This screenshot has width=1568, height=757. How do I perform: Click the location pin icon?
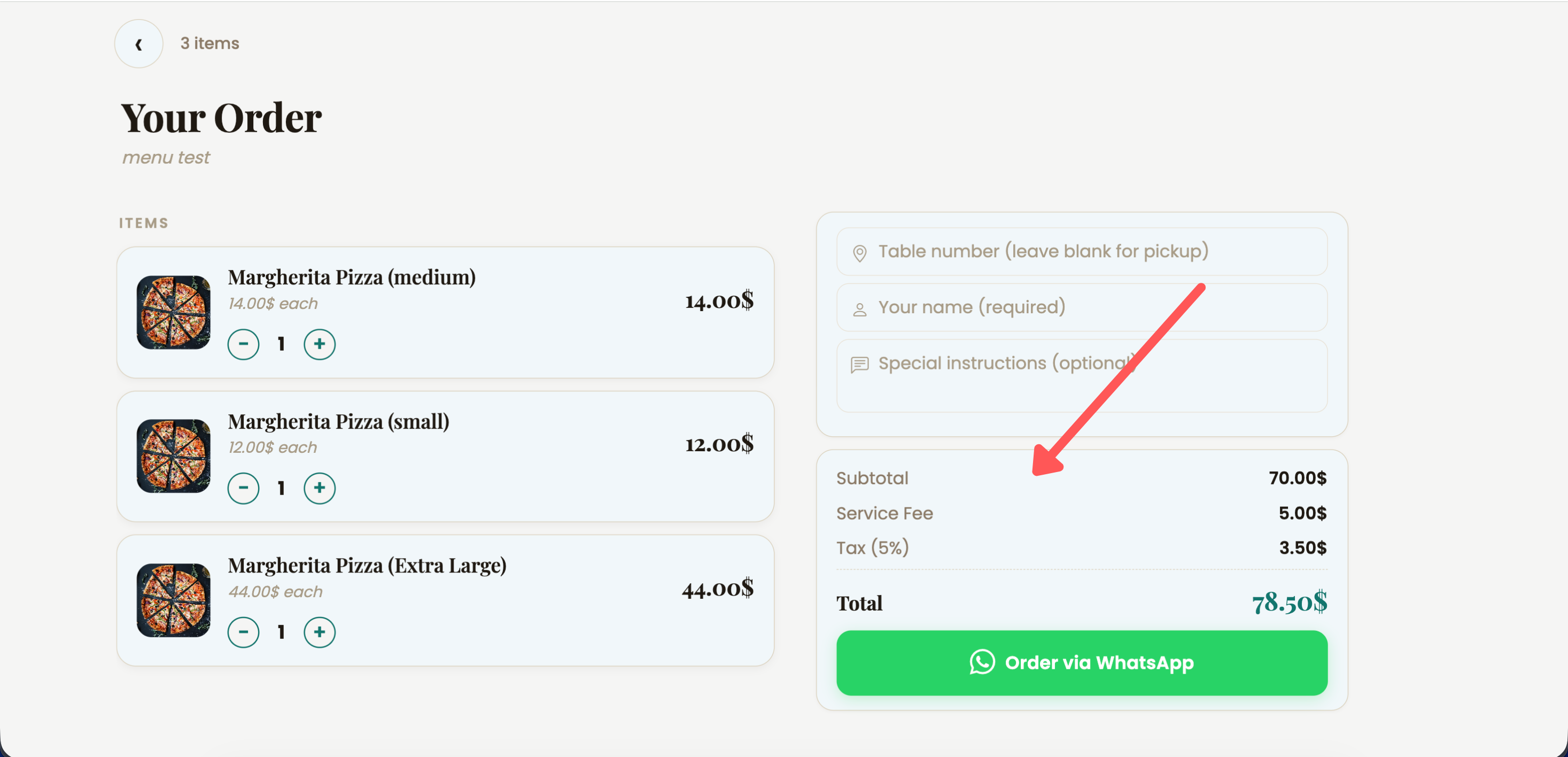[x=859, y=253]
